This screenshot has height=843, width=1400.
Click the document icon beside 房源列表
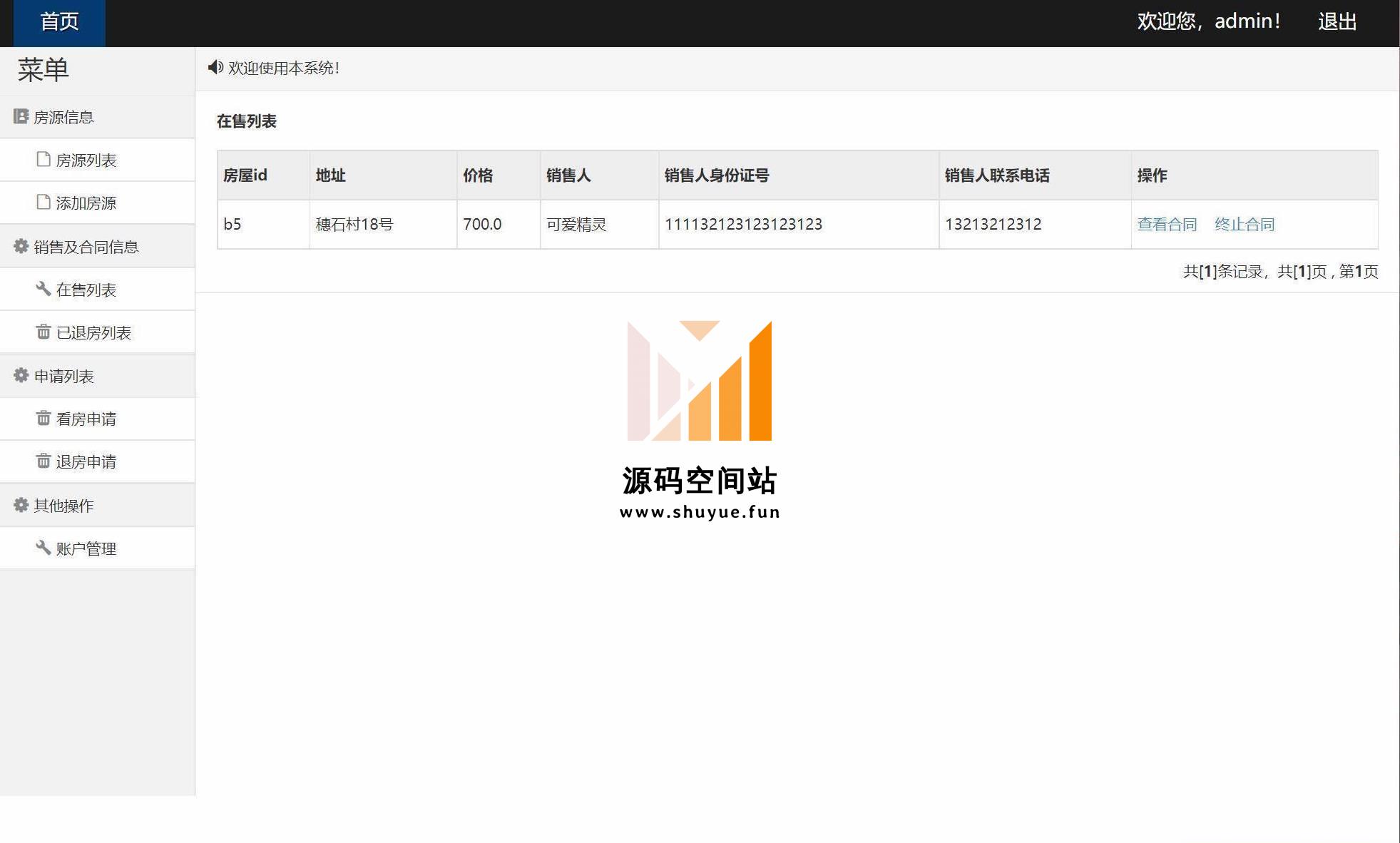point(44,159)
